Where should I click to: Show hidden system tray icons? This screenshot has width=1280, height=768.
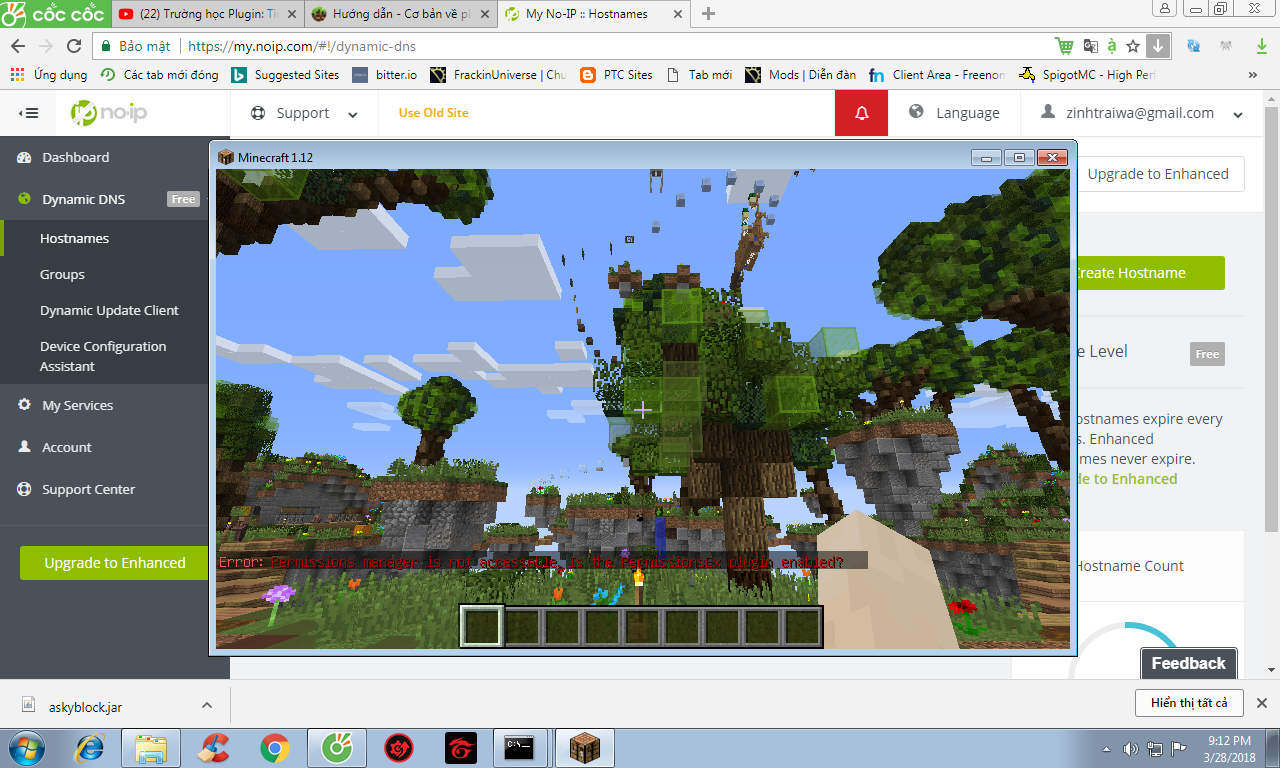click(1107, 749)
